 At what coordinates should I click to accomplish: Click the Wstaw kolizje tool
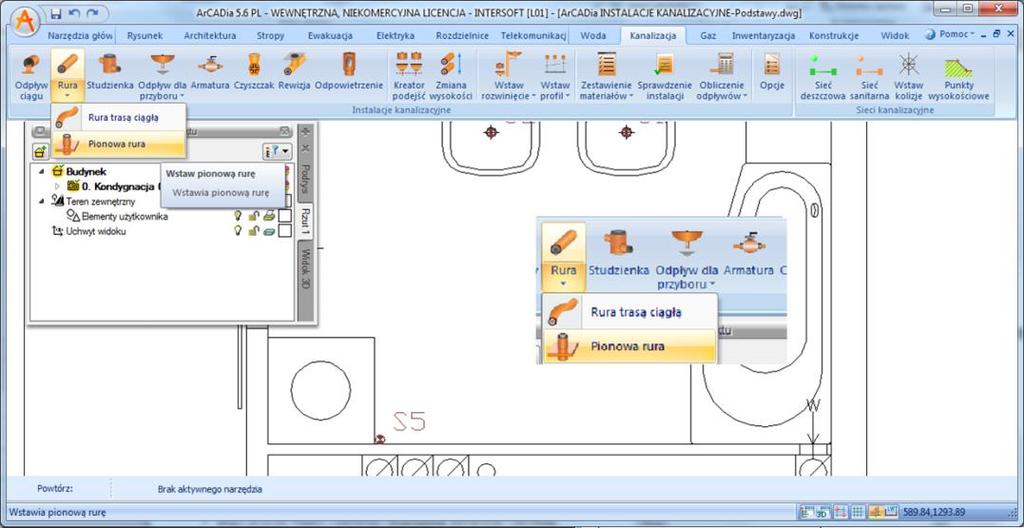click(908, 77)
